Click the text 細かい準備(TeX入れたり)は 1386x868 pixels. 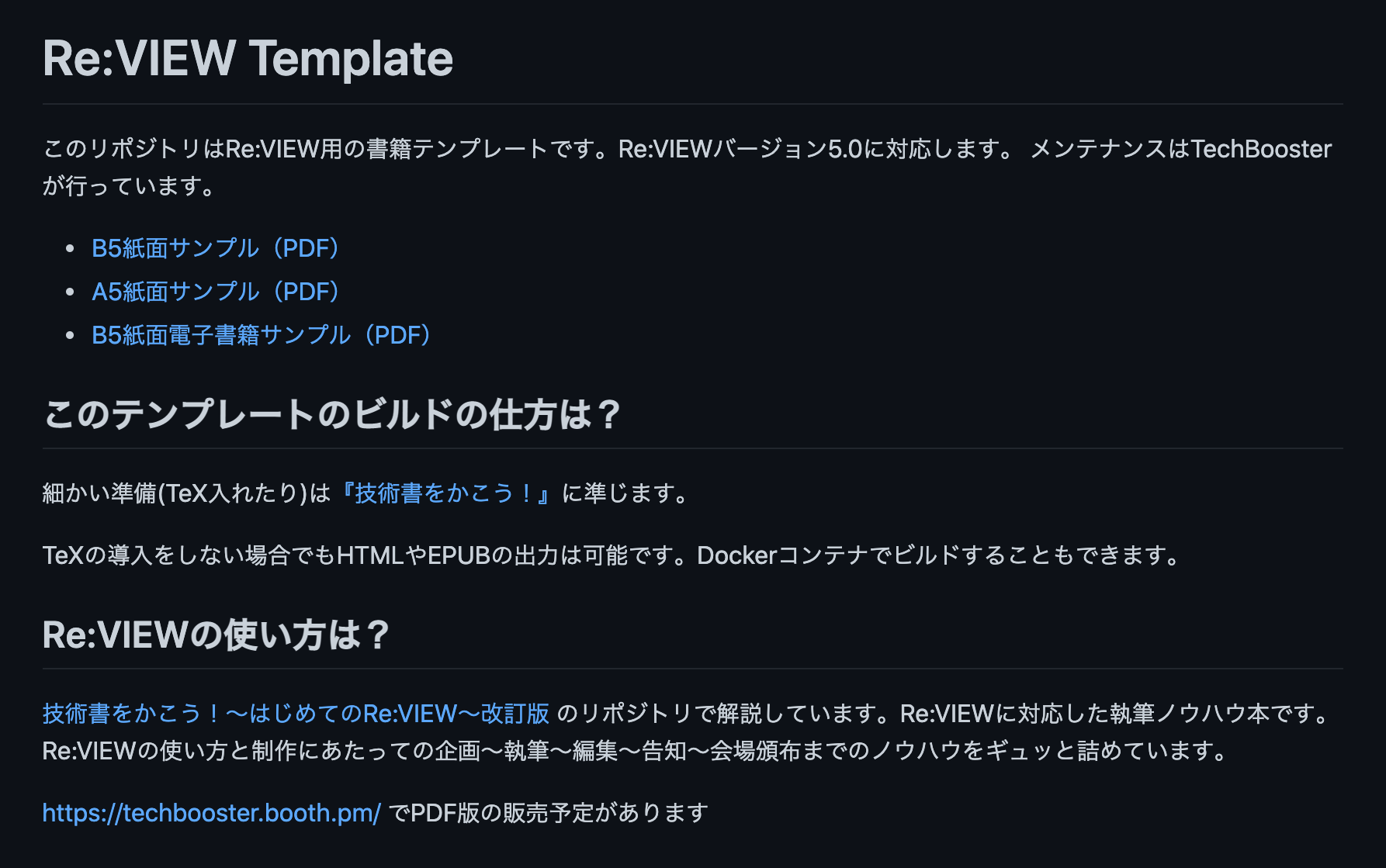pos(187,493)
